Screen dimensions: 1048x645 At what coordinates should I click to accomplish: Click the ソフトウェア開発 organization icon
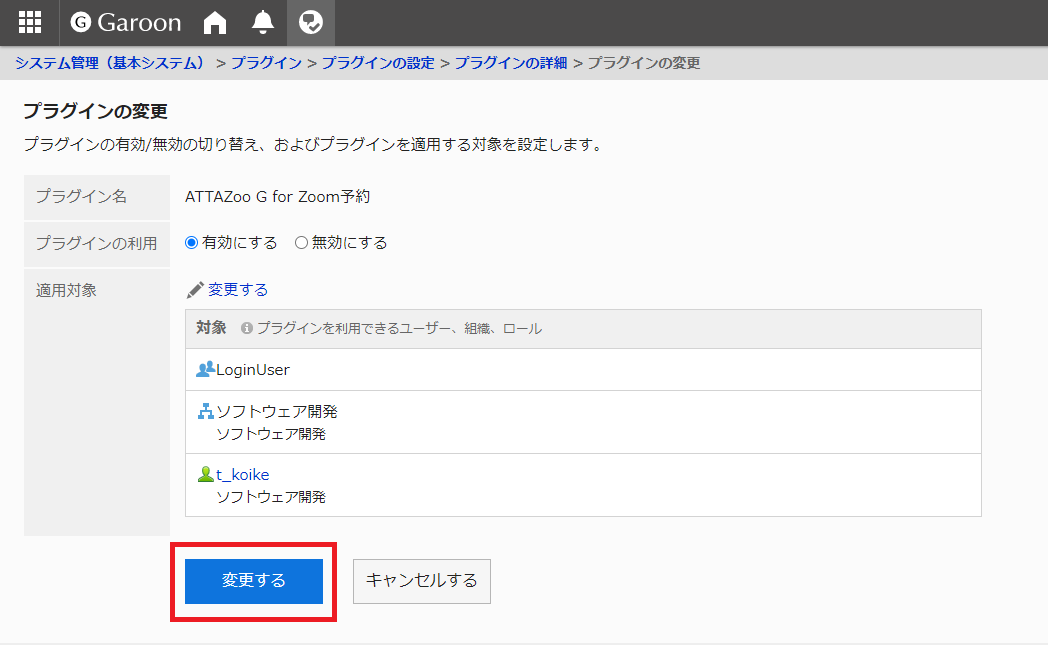(206, 411)
